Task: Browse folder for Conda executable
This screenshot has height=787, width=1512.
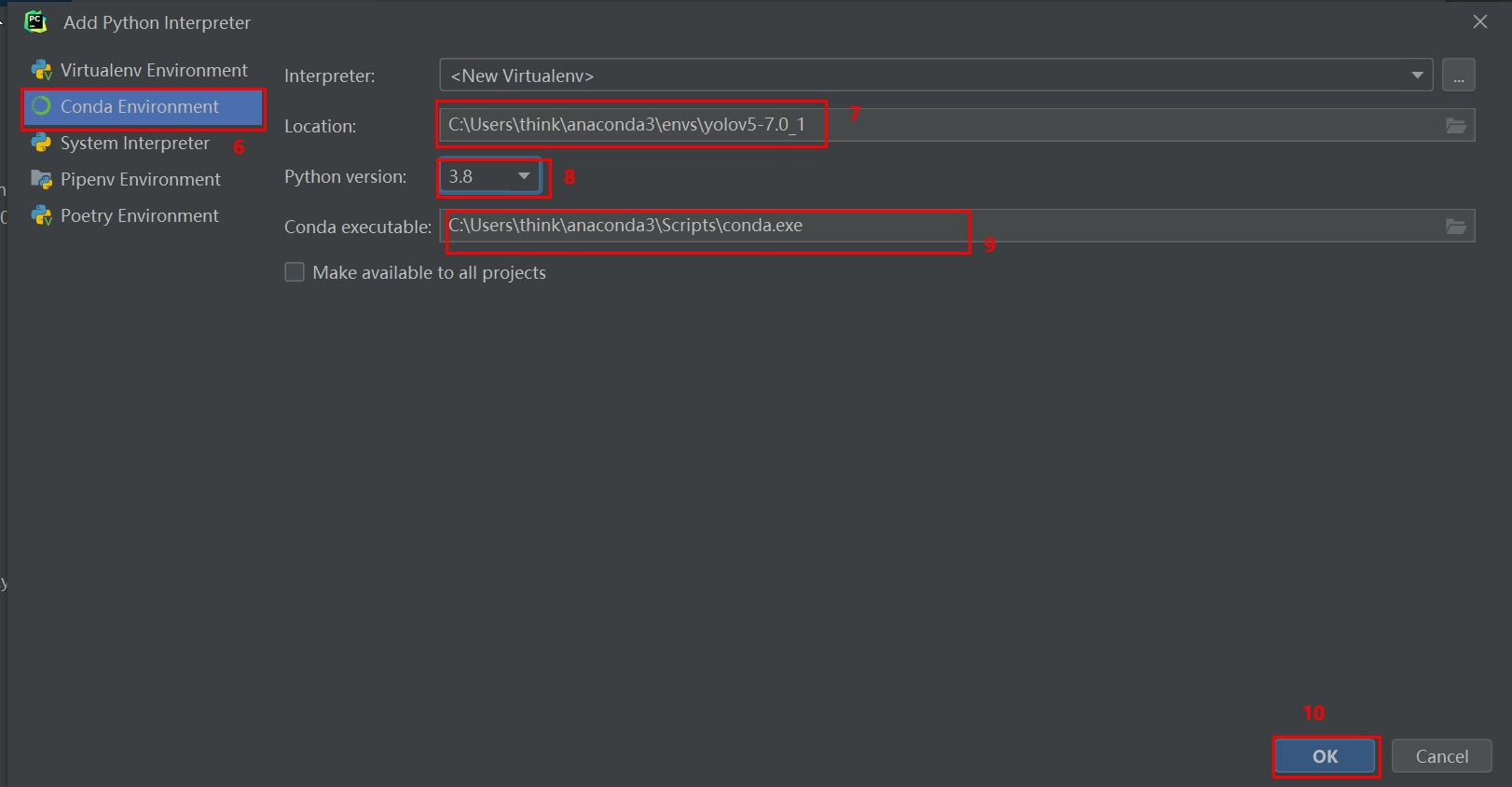Action: point(1456,227)
